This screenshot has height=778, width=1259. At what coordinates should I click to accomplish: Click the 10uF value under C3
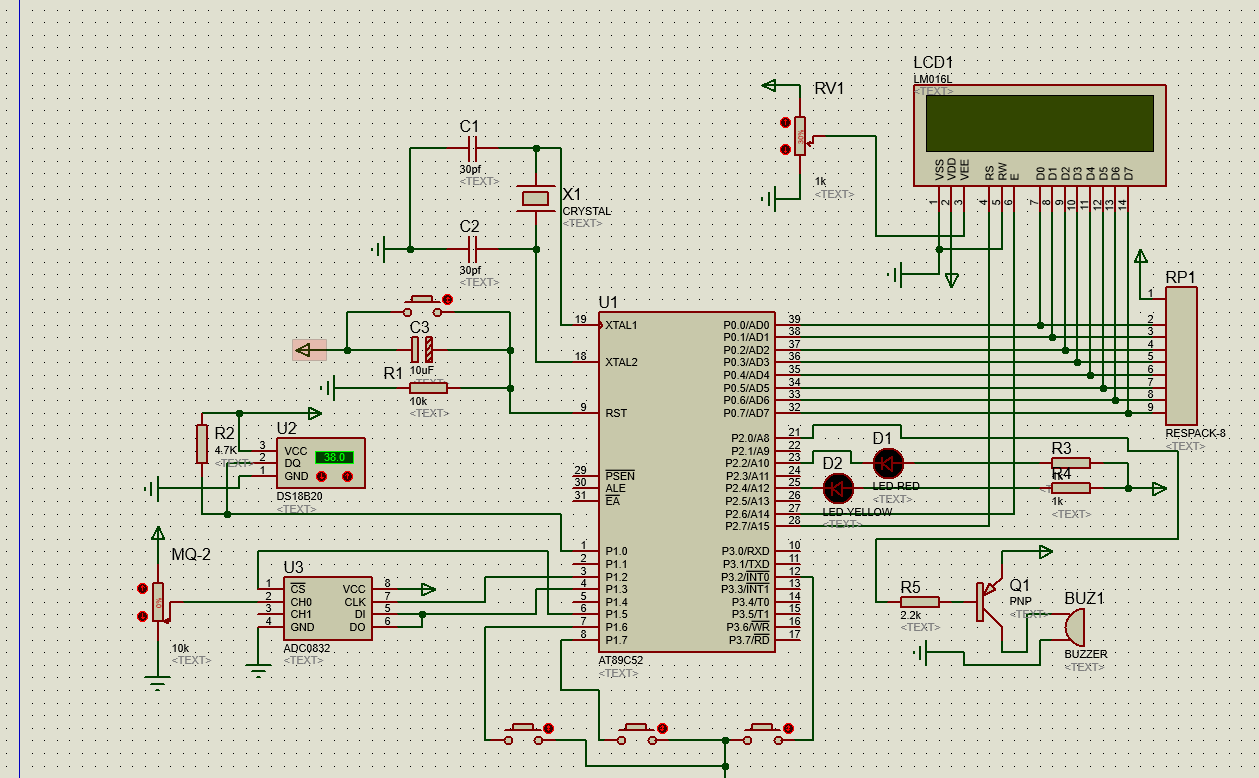(421, 370)
